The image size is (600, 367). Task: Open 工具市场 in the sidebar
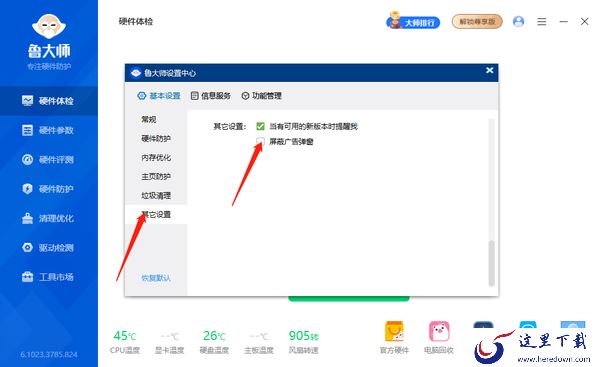pyautogui.click(x=49, y=277)
